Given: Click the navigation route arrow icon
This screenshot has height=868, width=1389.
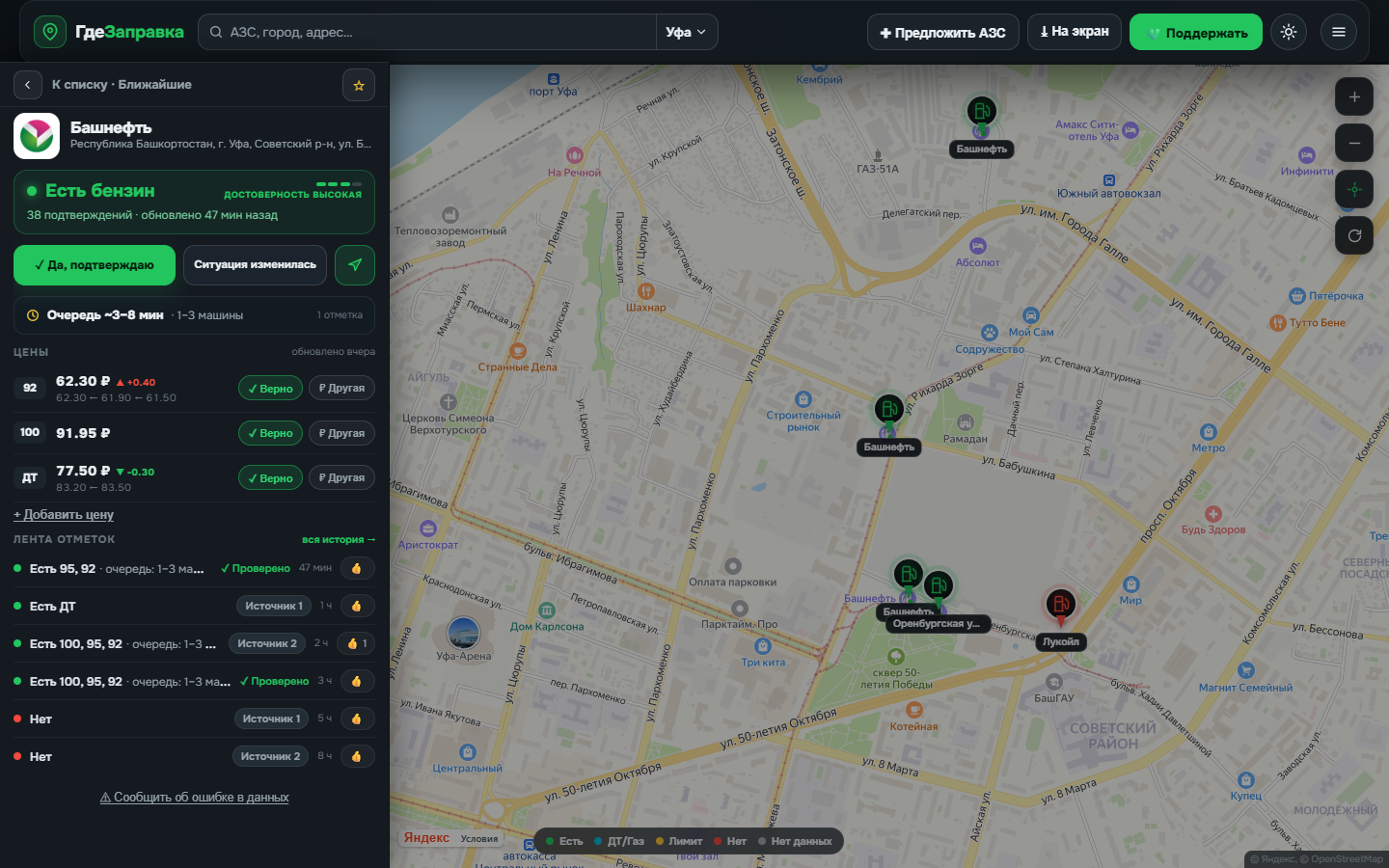Looking at the screenshot, I should click(355, 265).
